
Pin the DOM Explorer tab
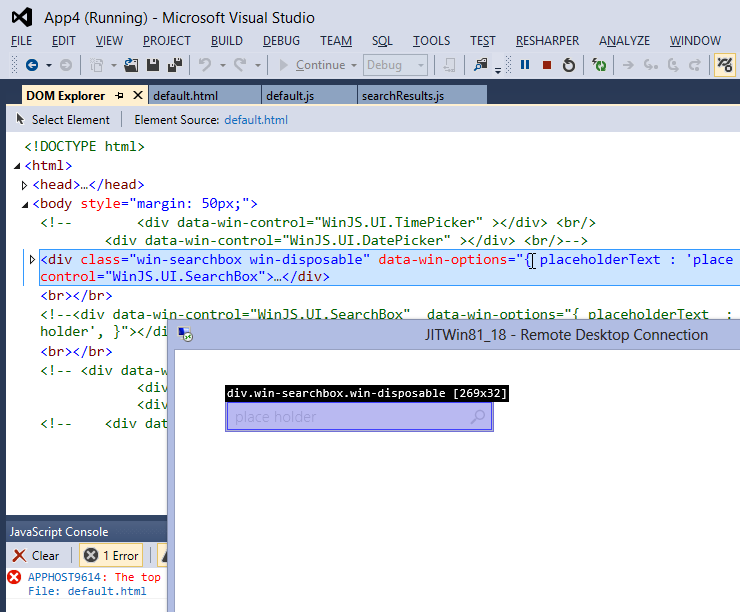(119, 96)
